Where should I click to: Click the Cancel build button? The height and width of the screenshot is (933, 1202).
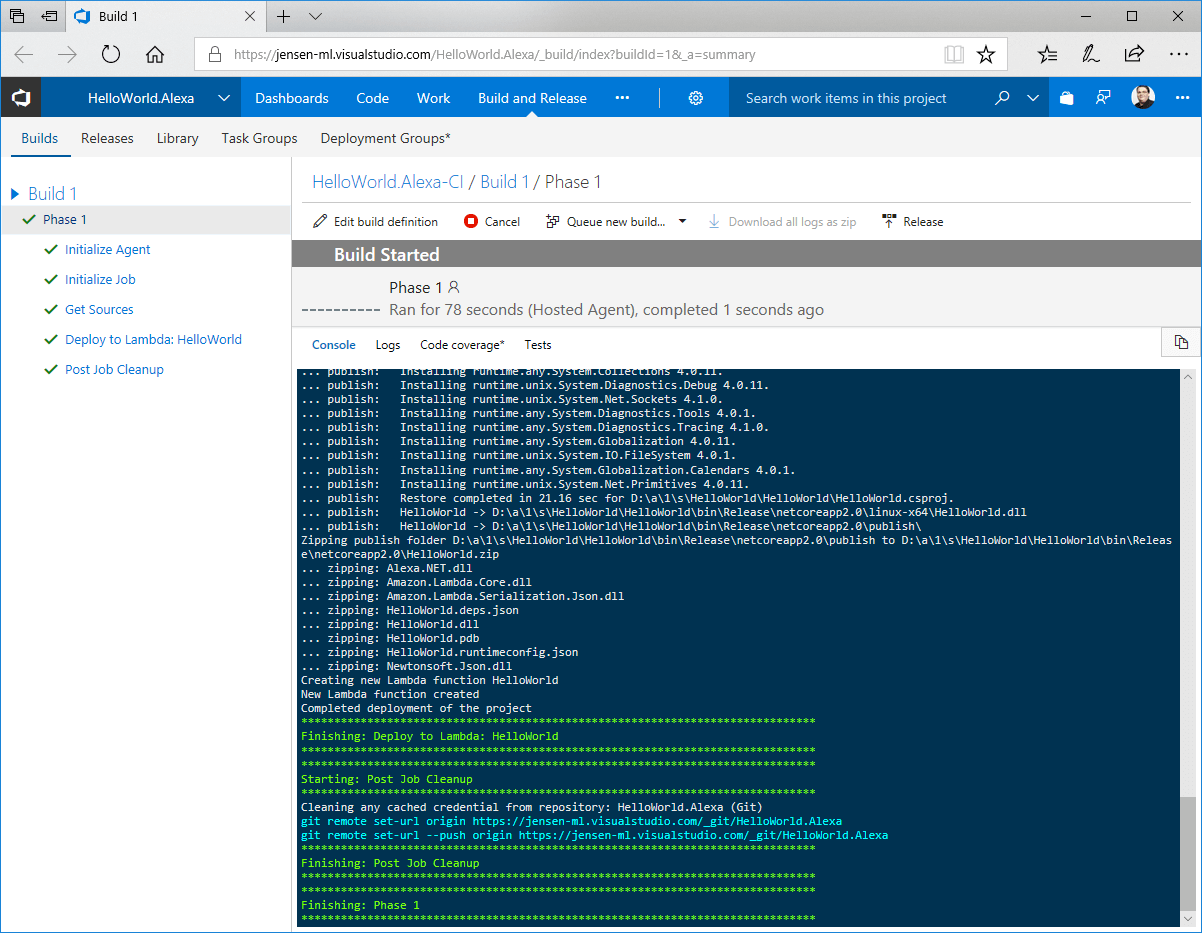pos(492,222)
